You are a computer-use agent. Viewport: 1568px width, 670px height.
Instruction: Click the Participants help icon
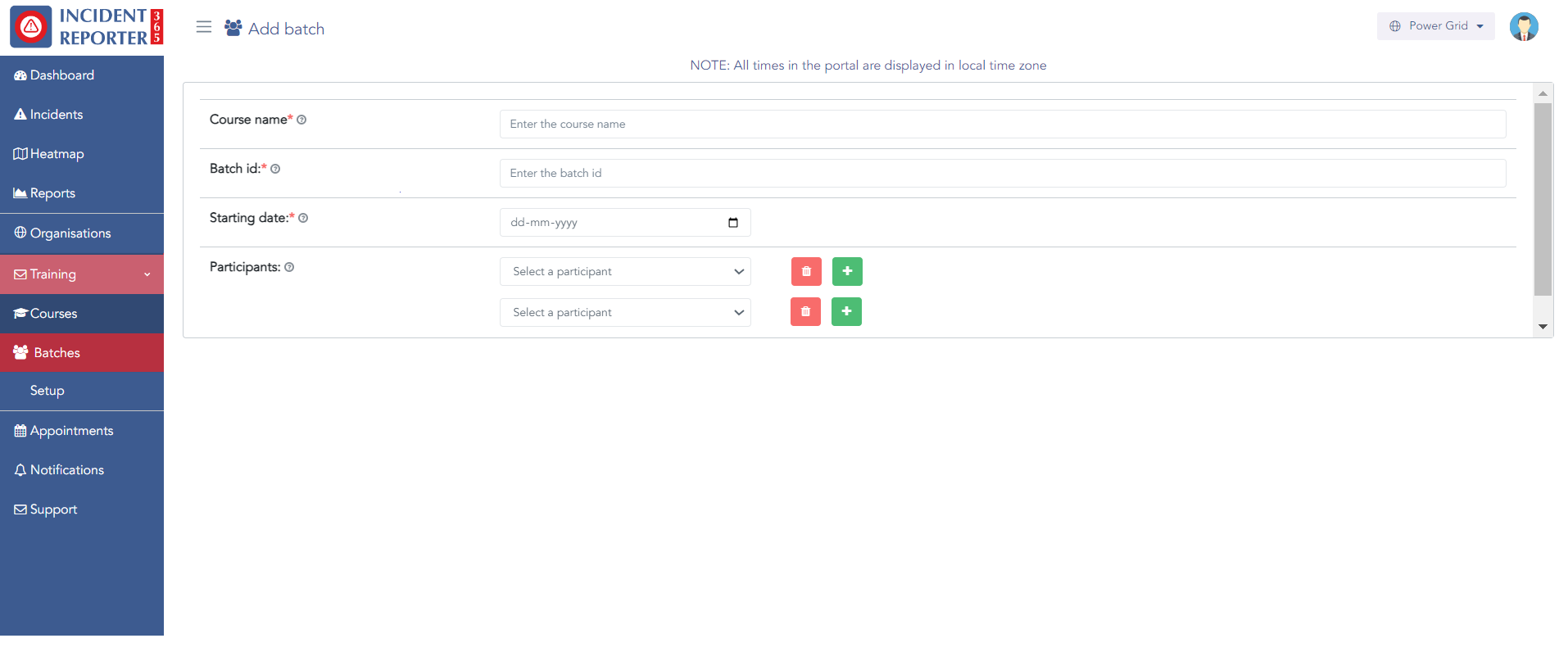289,268
